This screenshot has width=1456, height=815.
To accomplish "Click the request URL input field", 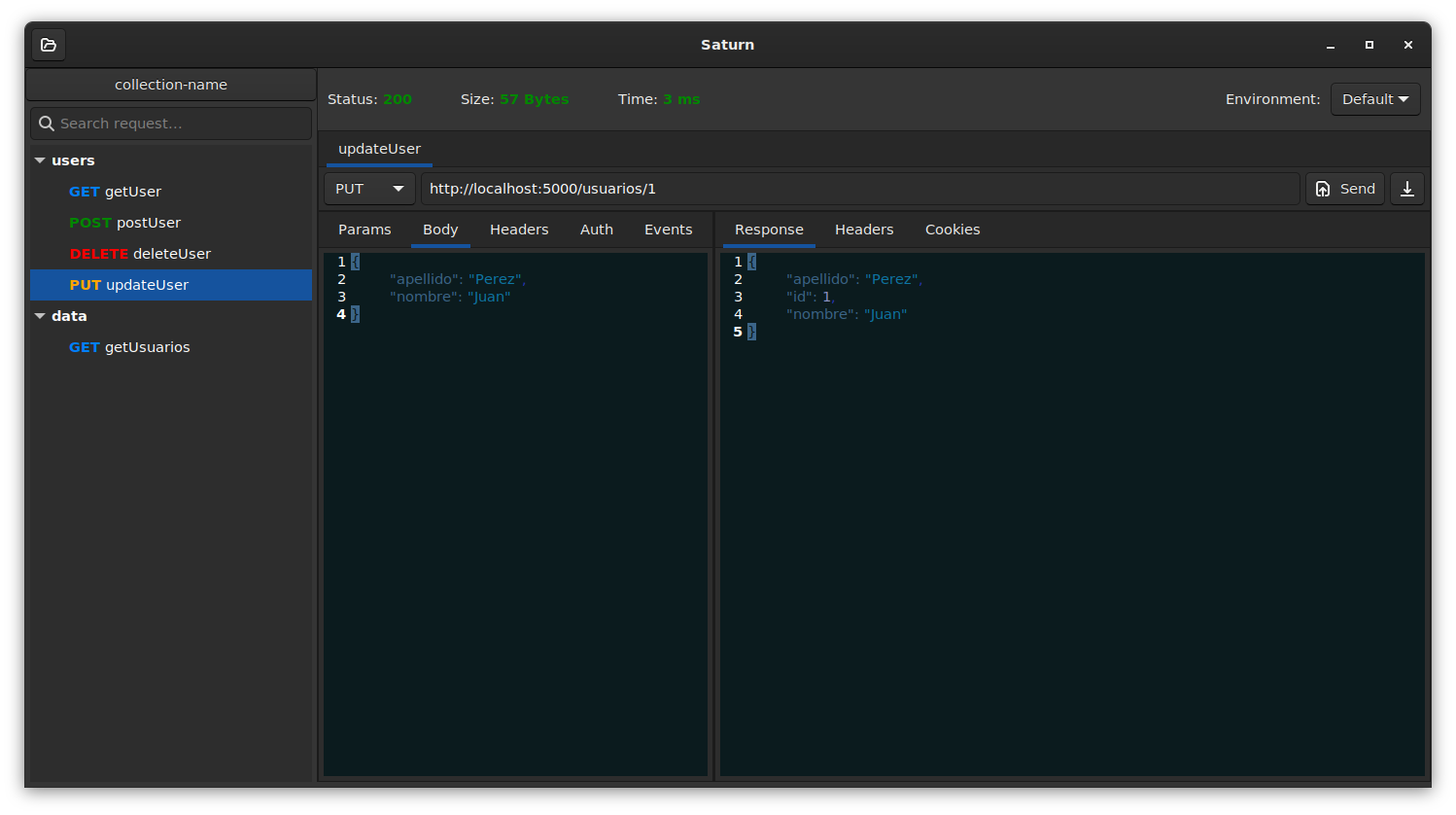I will (860, 189).
